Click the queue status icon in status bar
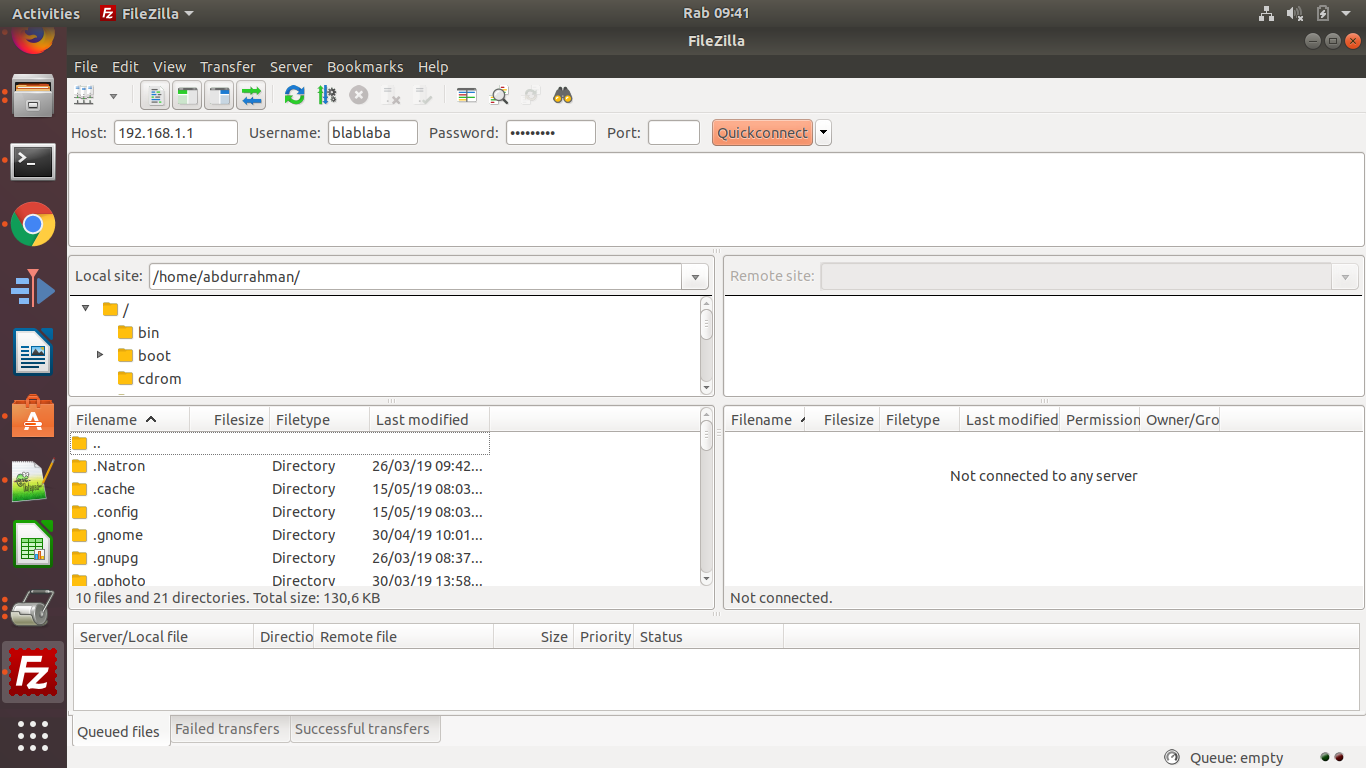The image size is (1366, 768). (x=1172, y=758)
